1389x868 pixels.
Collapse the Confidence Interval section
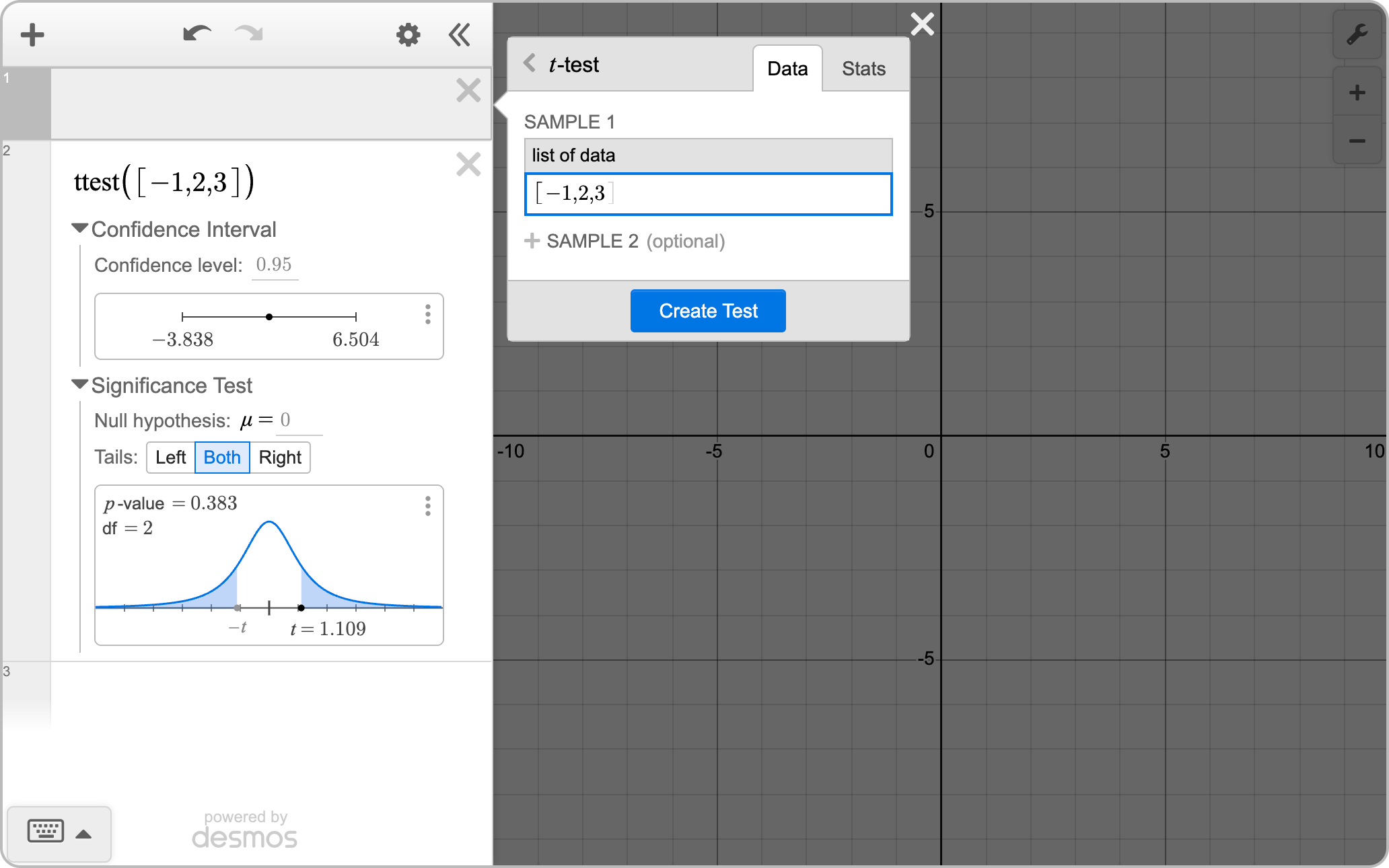80,229
